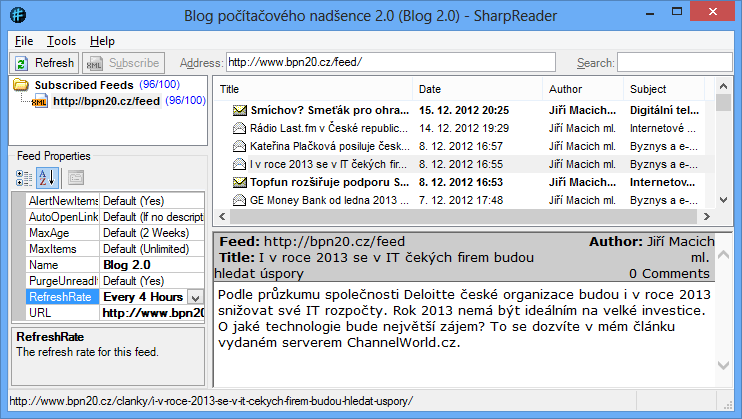The image size is (742, 419).
Task: Click the Subscribed Feeds folder icon
Action: click(22, 86)
